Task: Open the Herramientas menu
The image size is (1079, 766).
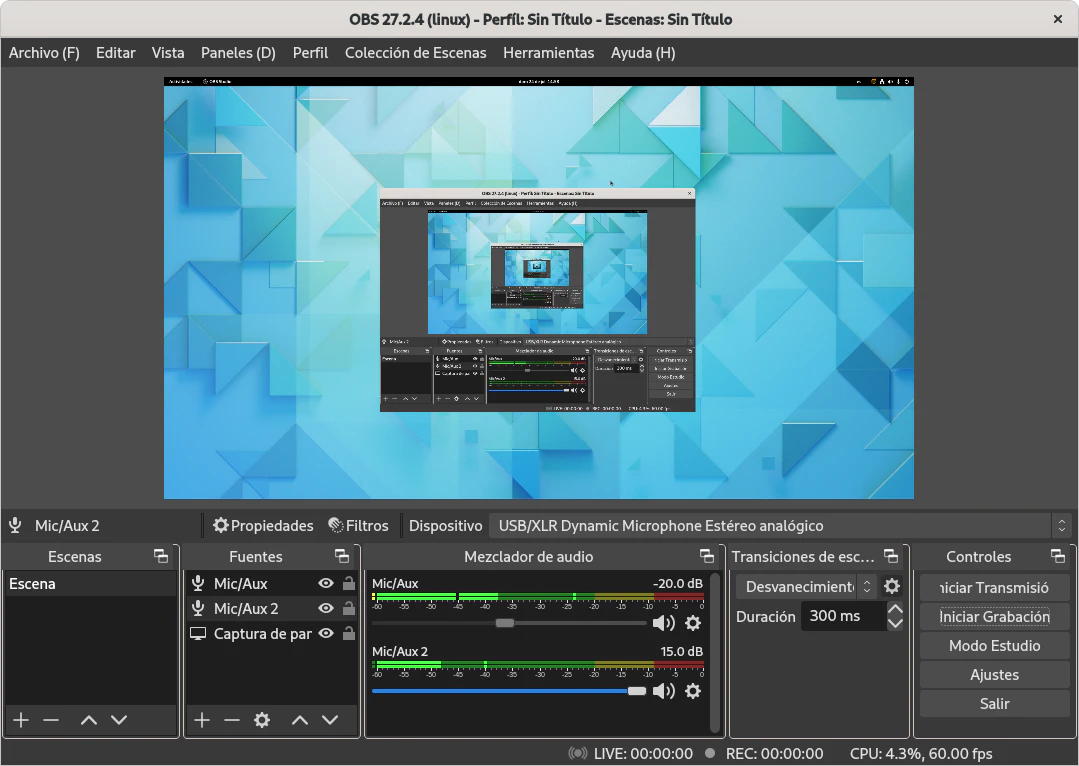Action: pos(548,53)
